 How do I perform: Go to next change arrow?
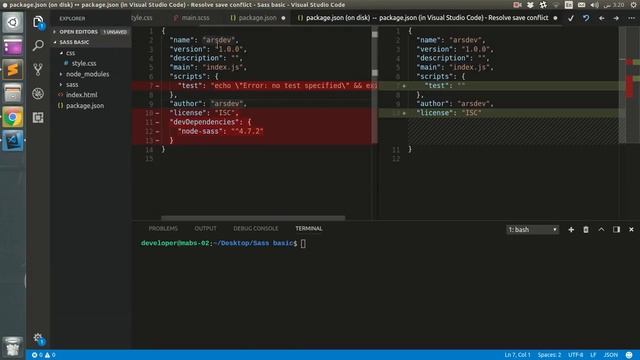[616, 18]
